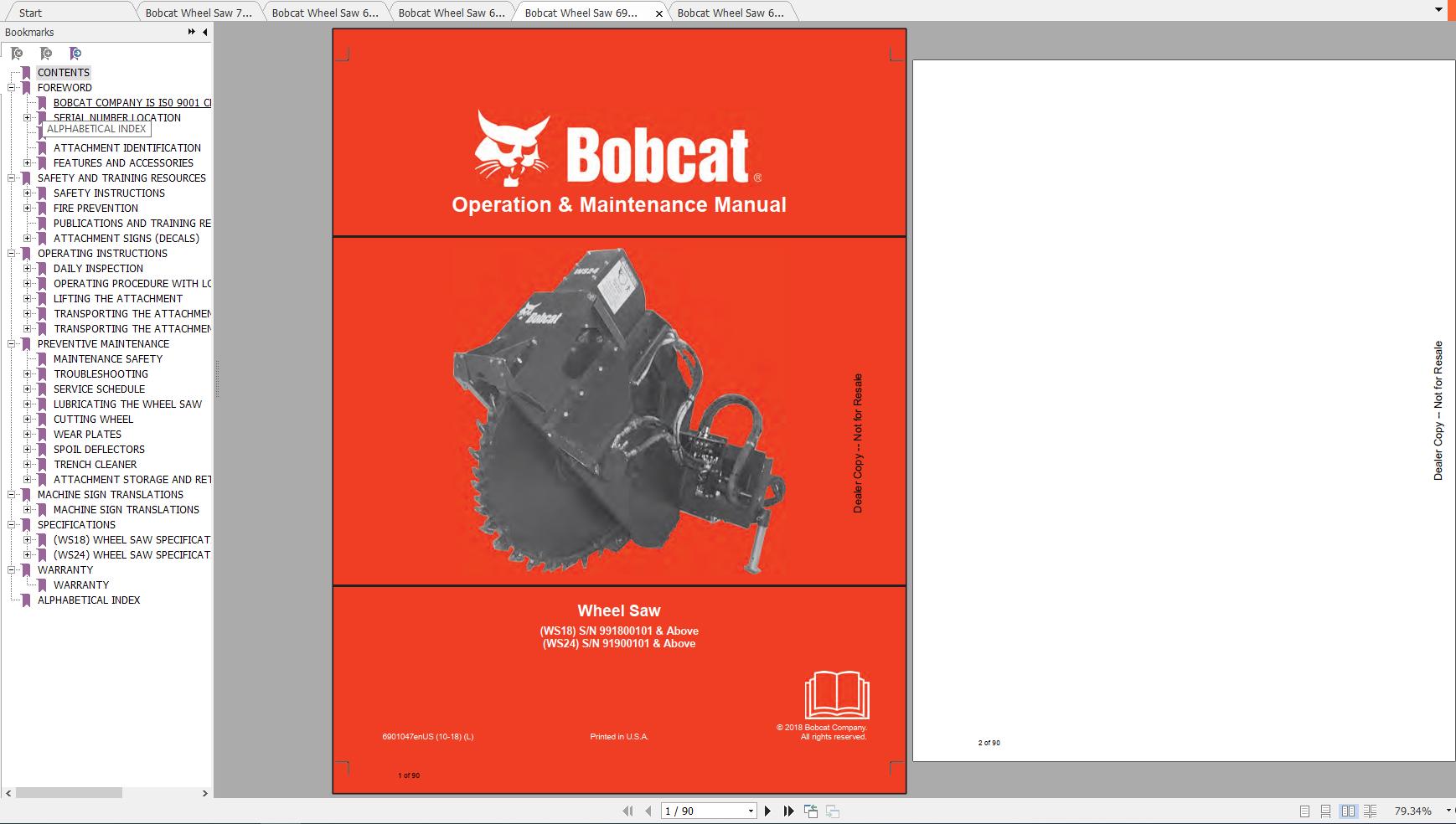Select the Bobcat Wheel Saw 7... tab

pos(199,13)
